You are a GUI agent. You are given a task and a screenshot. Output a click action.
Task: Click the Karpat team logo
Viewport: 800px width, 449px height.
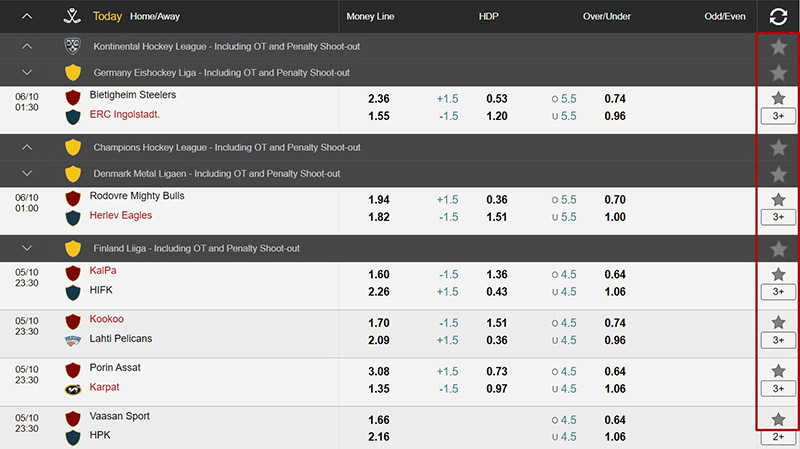point(72,389)
